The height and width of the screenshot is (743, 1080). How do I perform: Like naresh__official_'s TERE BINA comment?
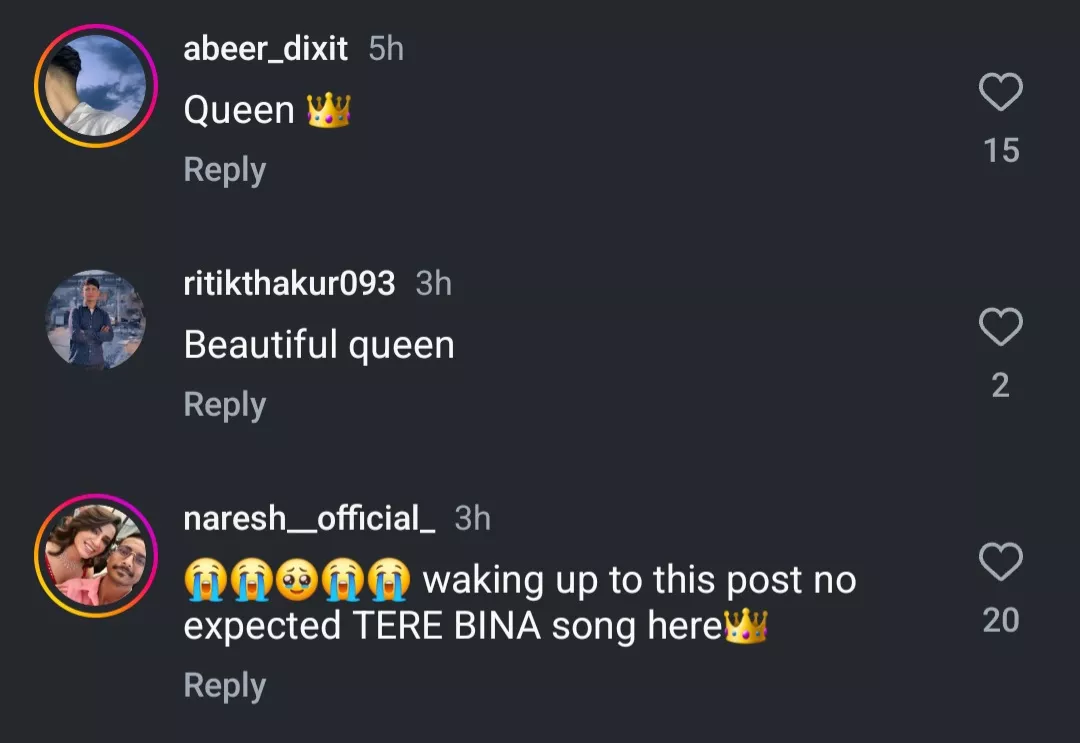click(x=1000, y=563)
